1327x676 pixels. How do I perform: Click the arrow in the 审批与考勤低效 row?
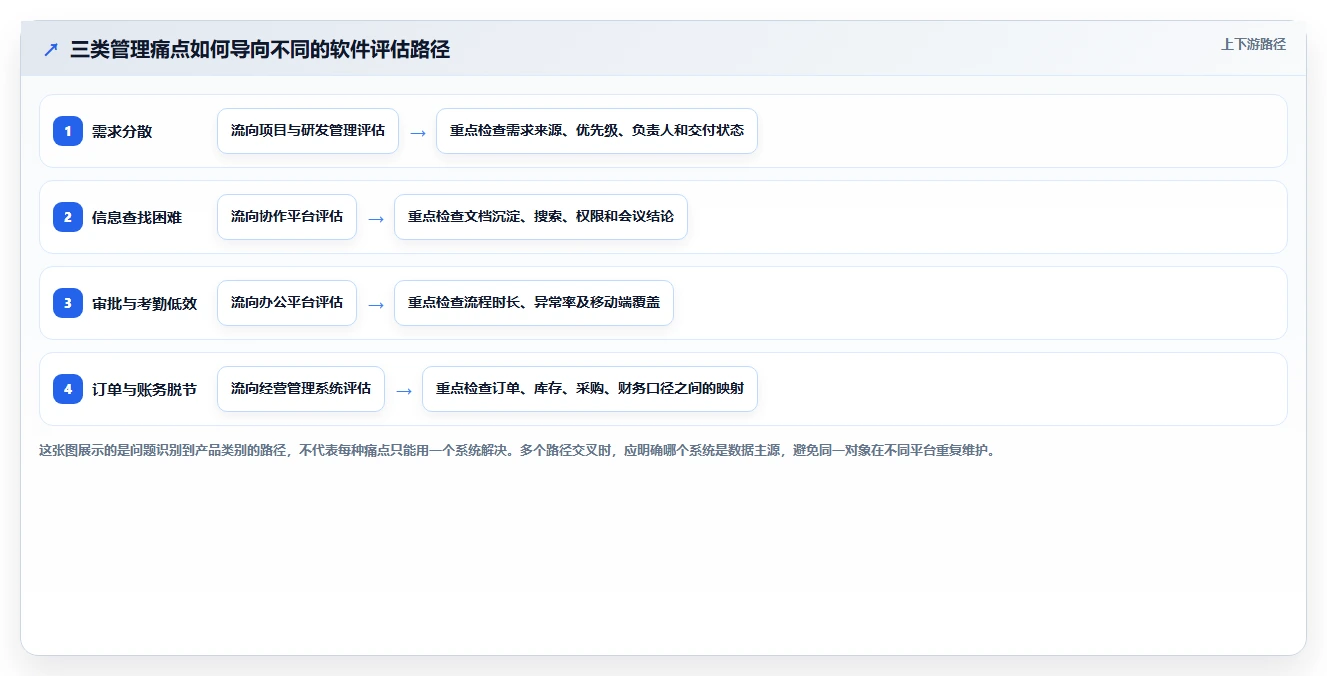tap(376, 304)
